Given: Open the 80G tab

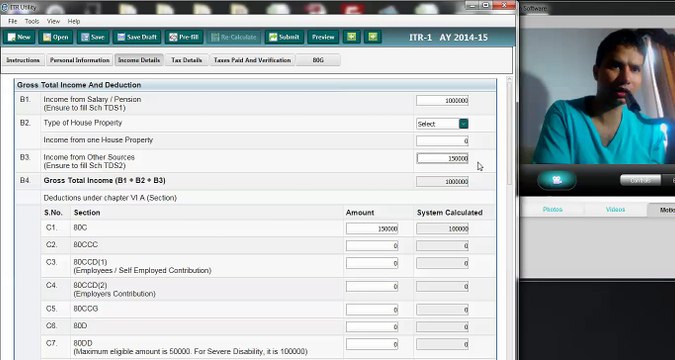Looking at the screenshot, I should [318, 60].
